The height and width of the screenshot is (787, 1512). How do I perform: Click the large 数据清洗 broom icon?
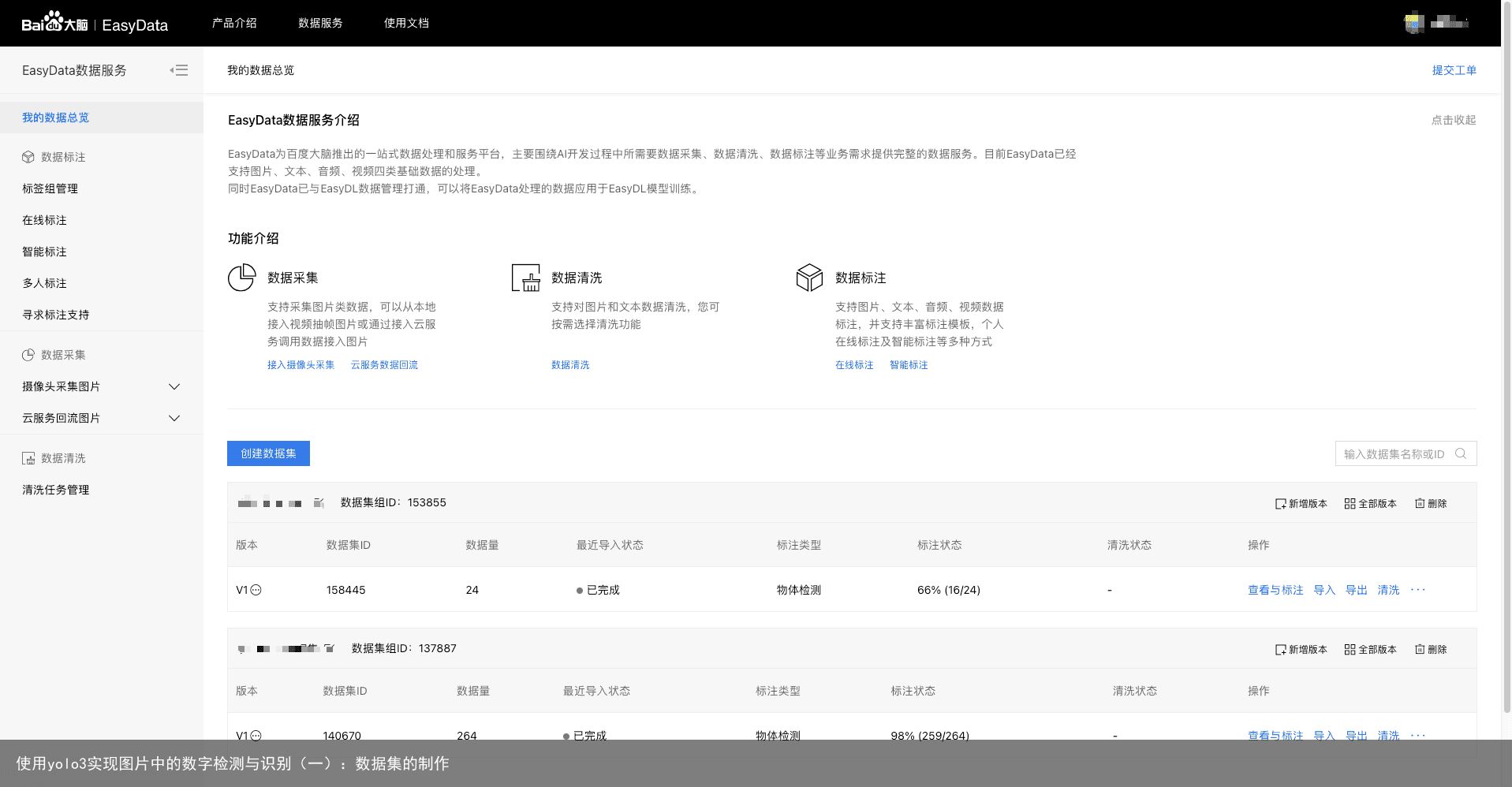point(526,278)
